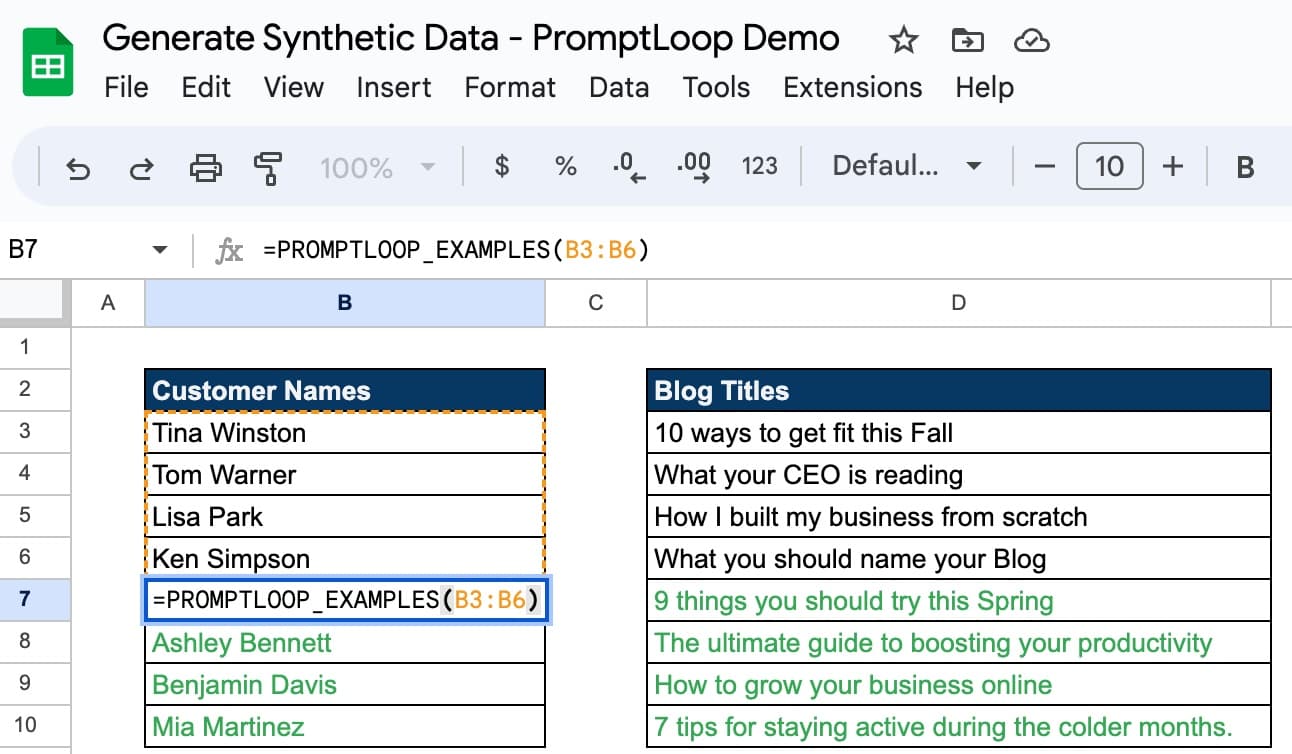Screen dimensions: 1292x754
Task: Select 'The ultimate guide to boosting your productivity'
Action: [x=959, y=642]
